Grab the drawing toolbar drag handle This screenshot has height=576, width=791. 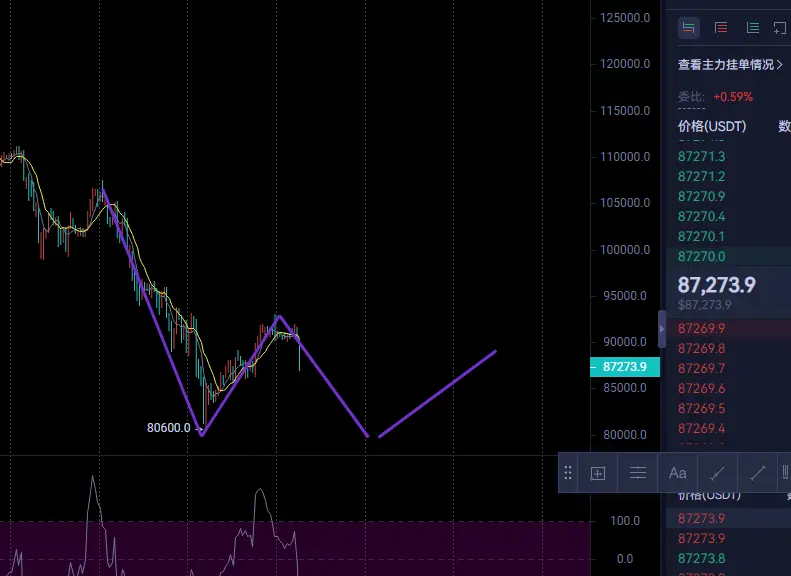pos(568,473)
